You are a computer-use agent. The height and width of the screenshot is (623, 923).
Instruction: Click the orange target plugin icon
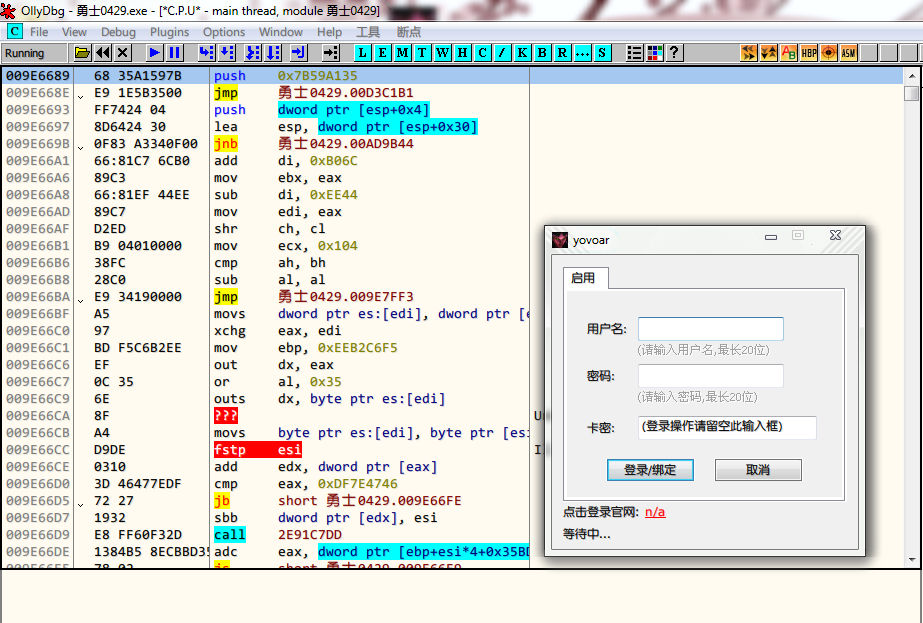click(x=829, y=53)
